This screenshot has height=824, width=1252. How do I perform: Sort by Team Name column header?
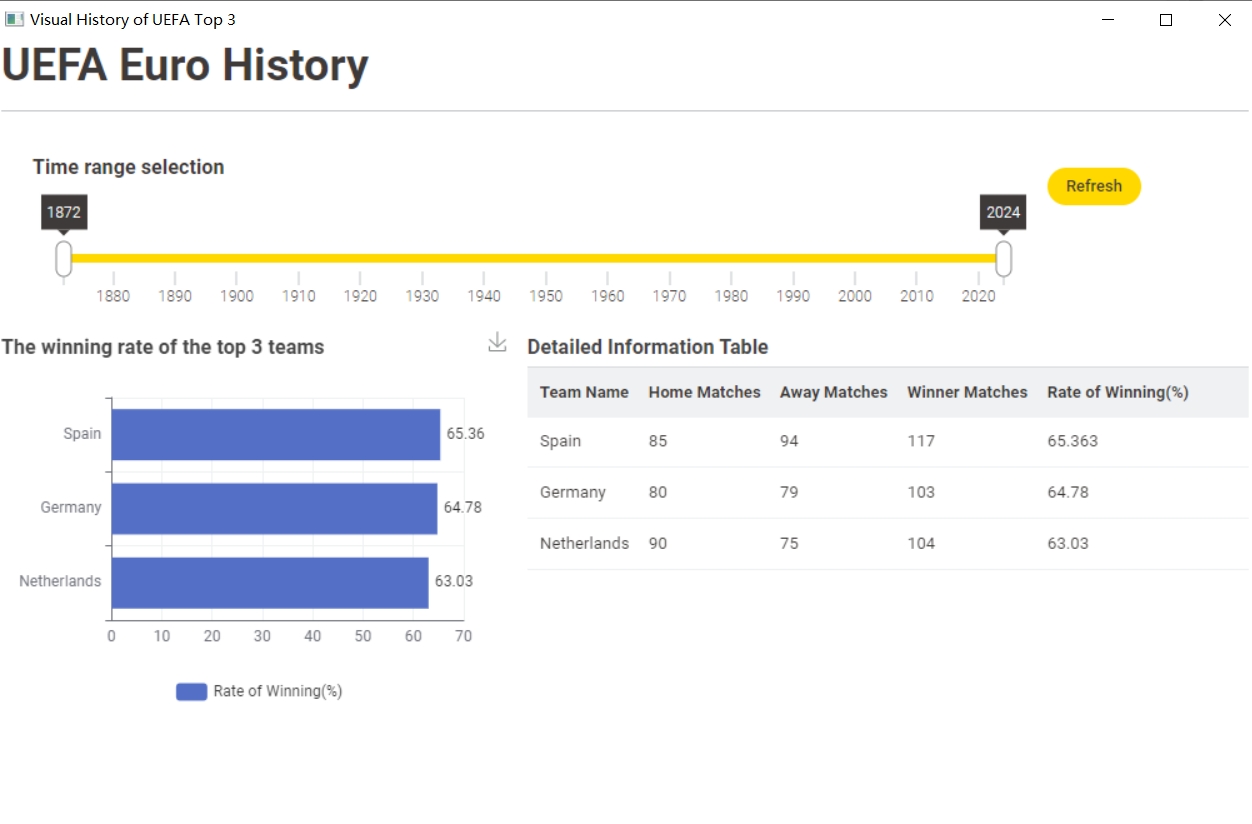click(x=584, y=392)
